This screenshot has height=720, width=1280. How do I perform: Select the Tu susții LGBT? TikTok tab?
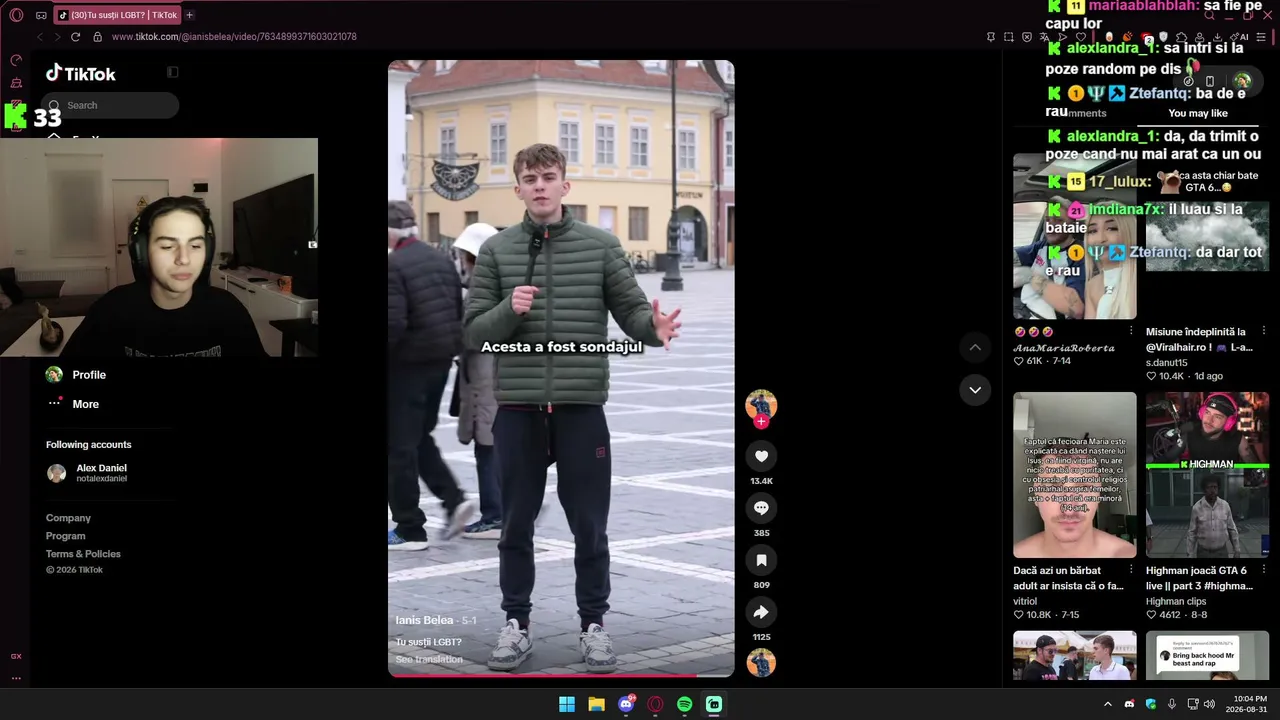pos(118,15)
